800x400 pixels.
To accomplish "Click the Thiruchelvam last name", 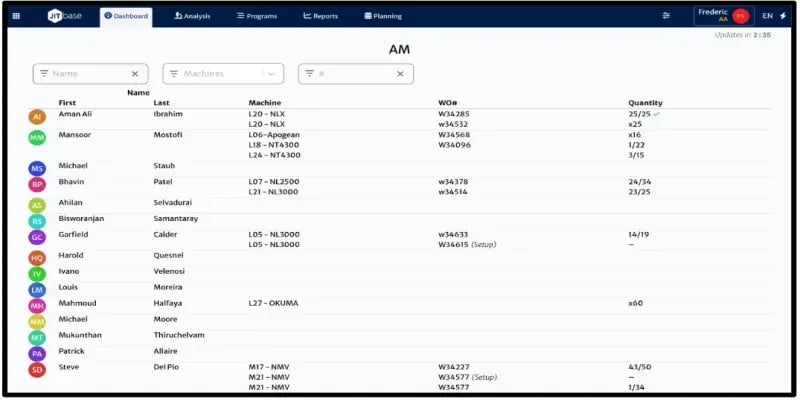I will (x=179, y=336).
